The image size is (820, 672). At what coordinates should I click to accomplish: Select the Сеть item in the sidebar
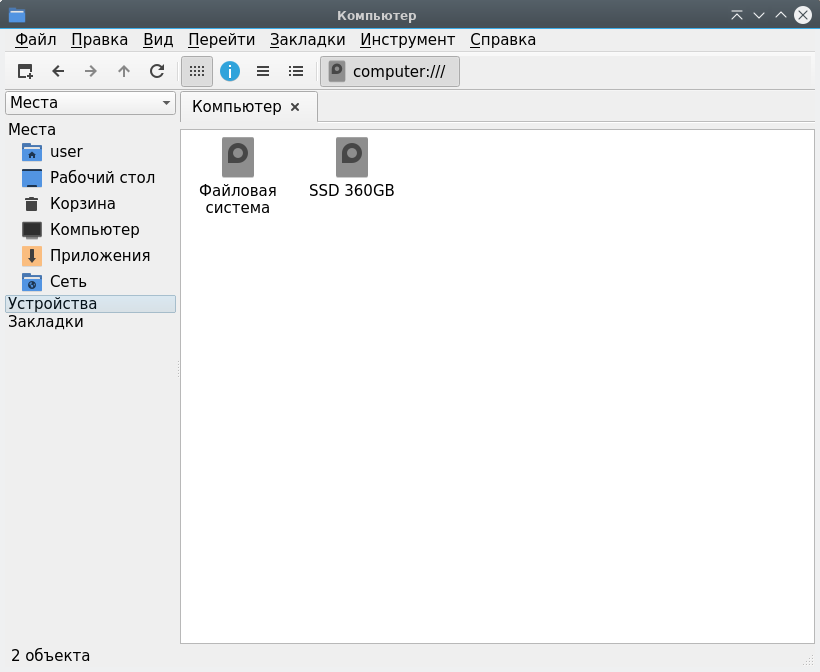point(68,282)
